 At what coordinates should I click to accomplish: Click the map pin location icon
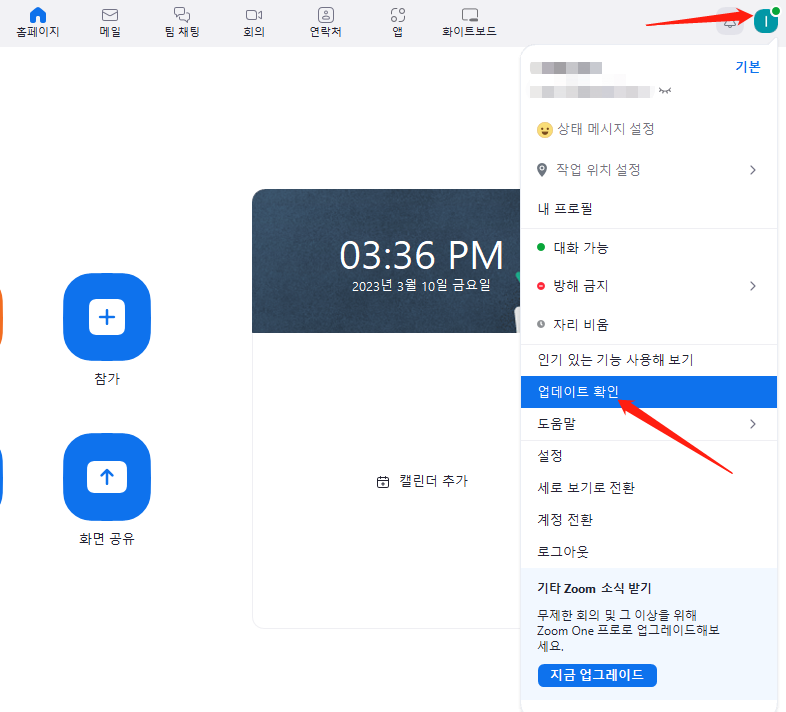(x=542, y=170)
